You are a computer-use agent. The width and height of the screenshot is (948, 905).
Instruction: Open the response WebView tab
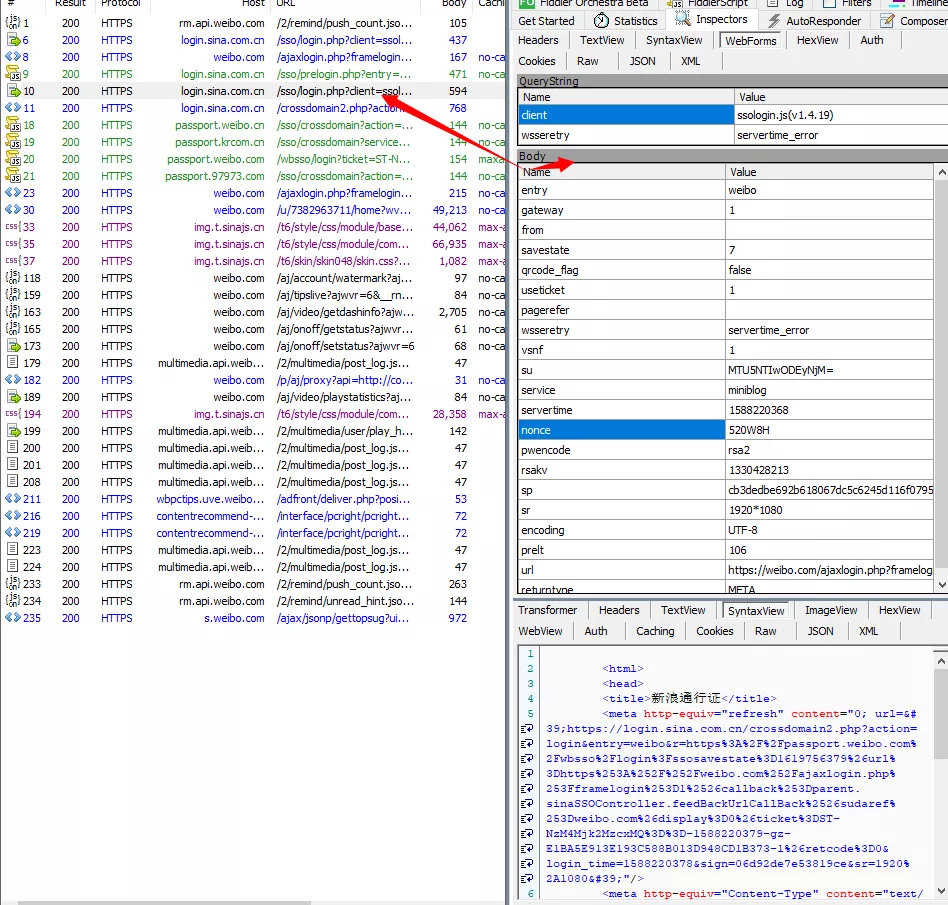[541, 631]
